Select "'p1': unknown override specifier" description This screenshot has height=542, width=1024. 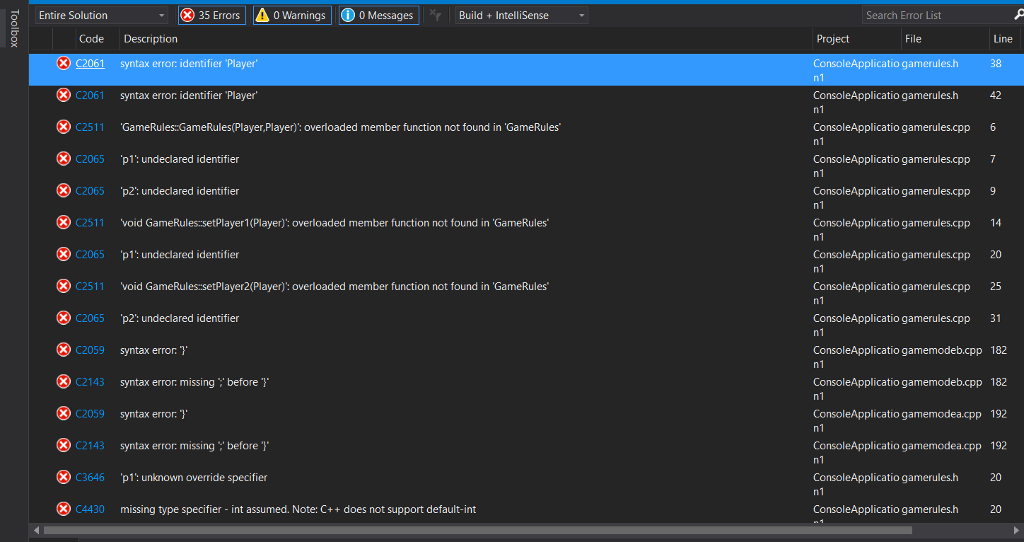(193, 477)
